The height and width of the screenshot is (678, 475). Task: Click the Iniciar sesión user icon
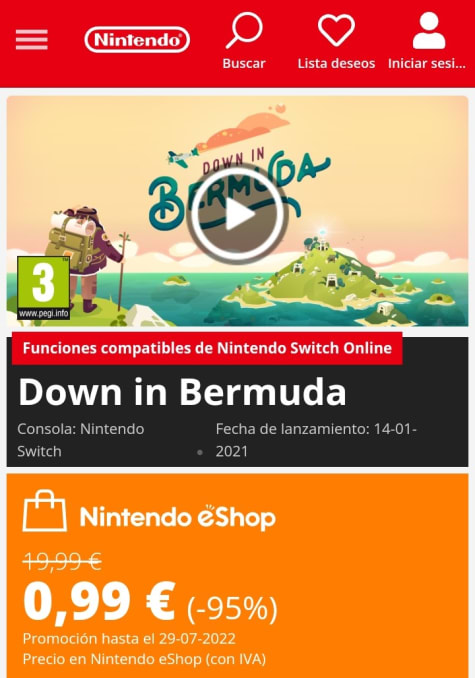[x=429, y=30]
